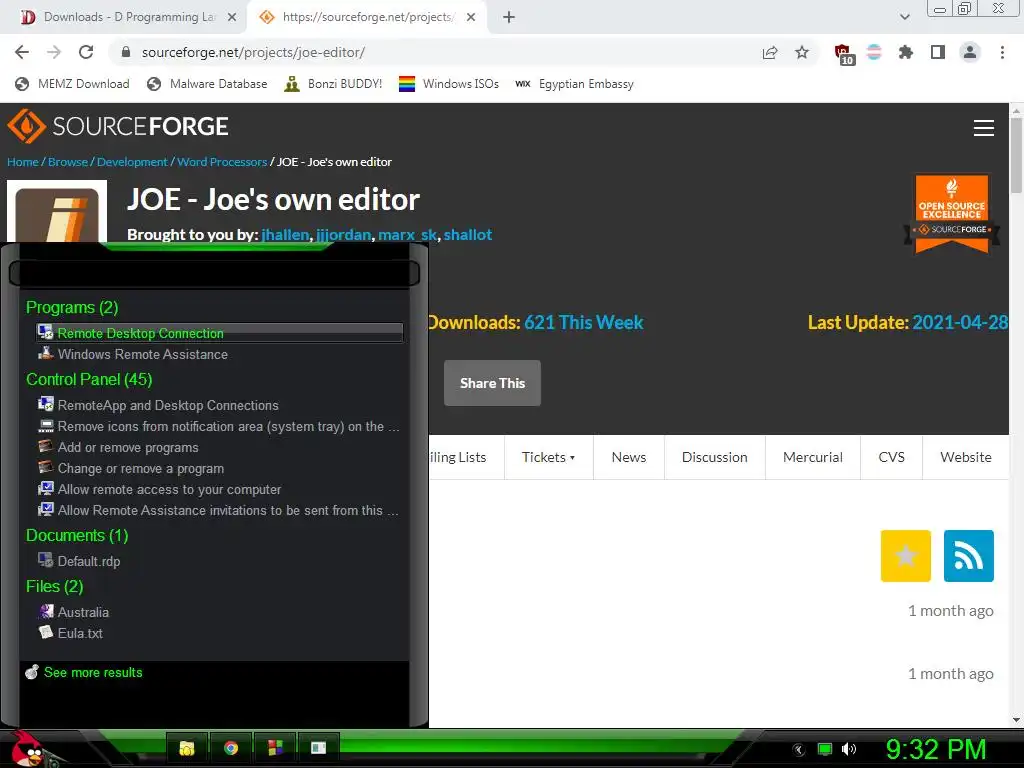This screenshot has height=768, width=1024.
Task: Launch Remote Desktop Connection
Action: click(219, 333)
